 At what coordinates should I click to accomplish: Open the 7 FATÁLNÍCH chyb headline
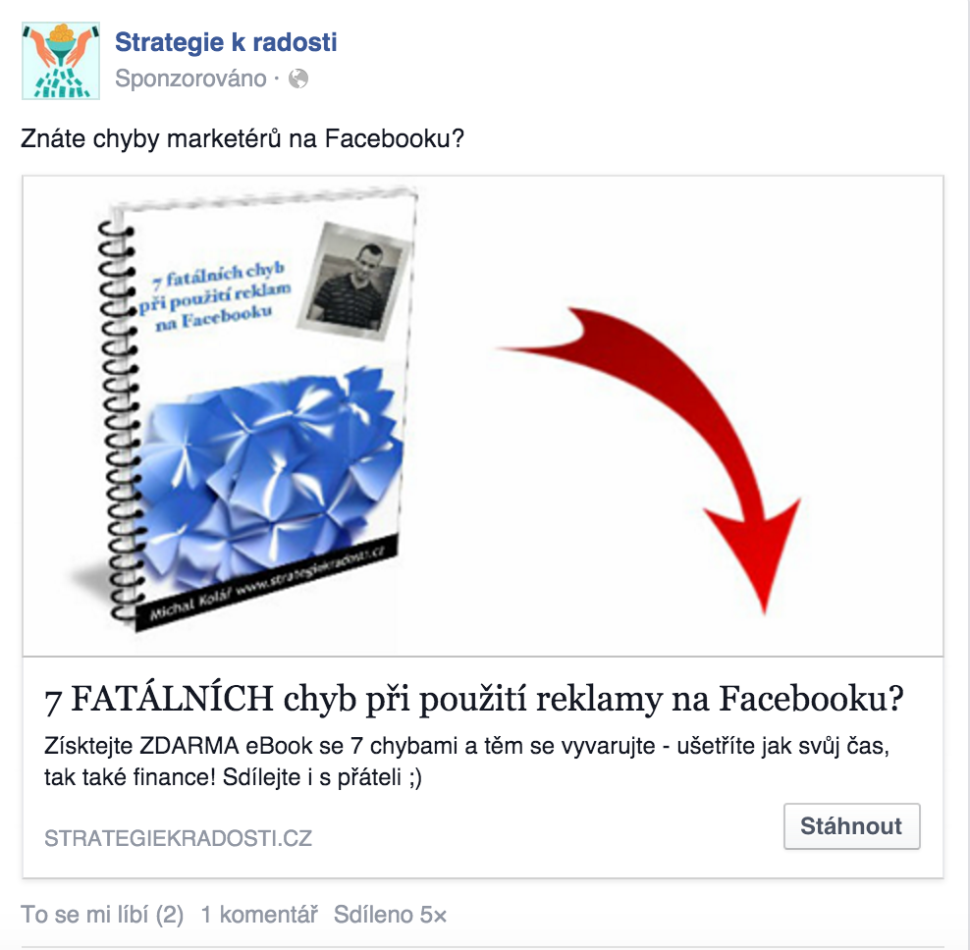[474, 699]
